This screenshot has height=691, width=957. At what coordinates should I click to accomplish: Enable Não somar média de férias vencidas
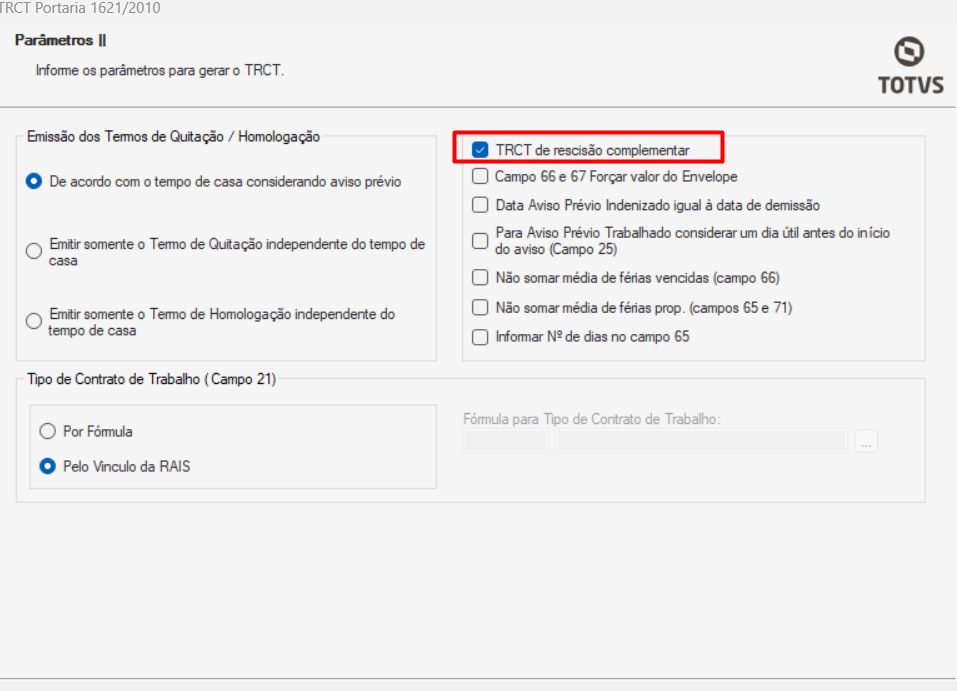click(x=480, y=278)
